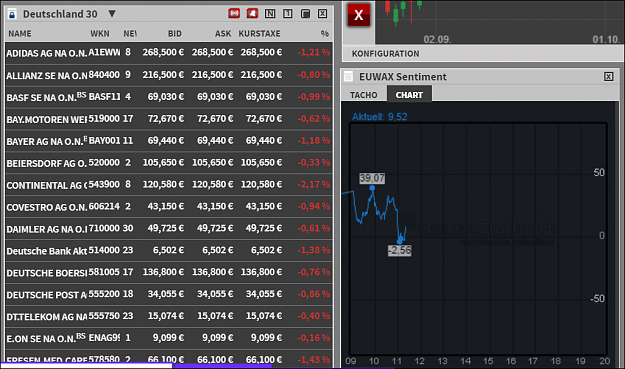Image resolution: width=625 pixels, height=369 pixels.
Task: Select DAIMLER AG NA row name
Action: click(x=47, y=230)
